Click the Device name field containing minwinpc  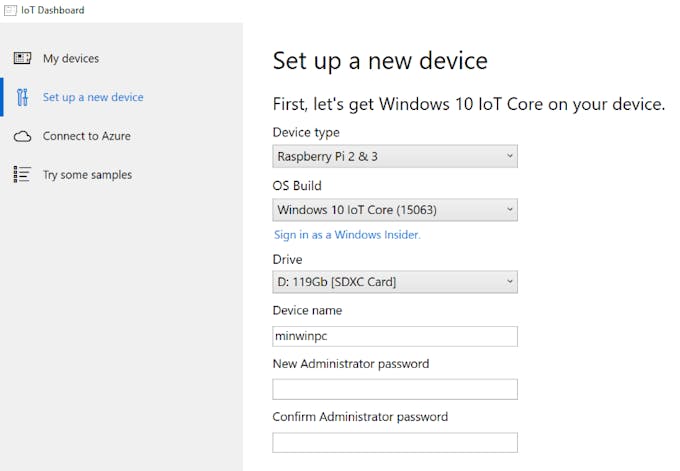[395, 336]
